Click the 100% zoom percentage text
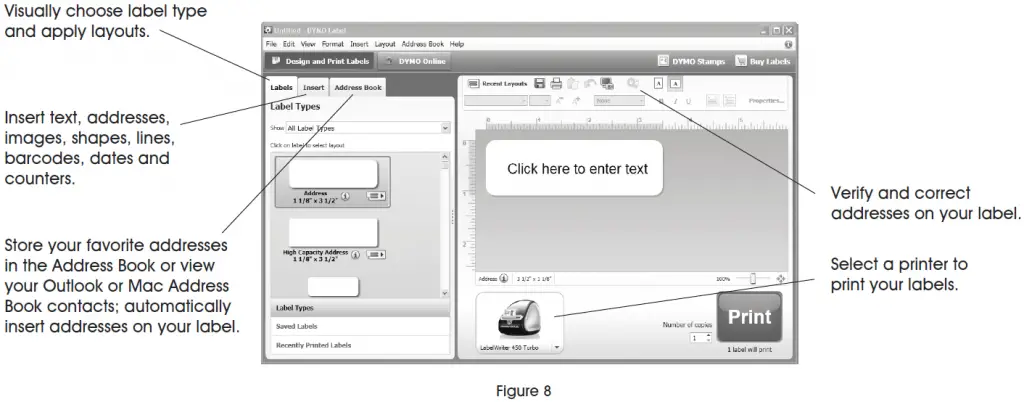1024x402 pixels. pyautogui.click(x=722, y=279)
